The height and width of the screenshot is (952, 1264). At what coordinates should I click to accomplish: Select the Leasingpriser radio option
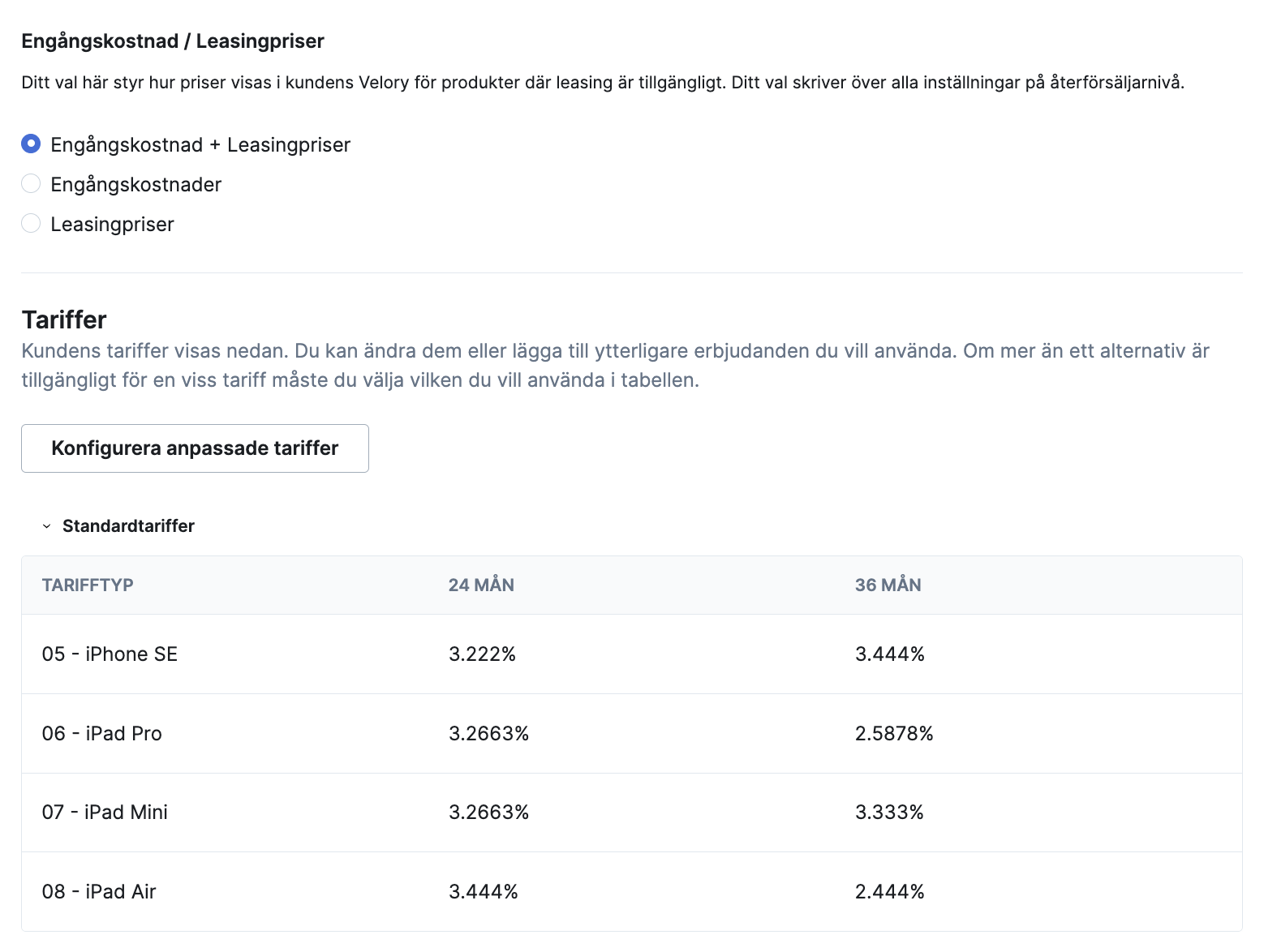click(31, 224)
